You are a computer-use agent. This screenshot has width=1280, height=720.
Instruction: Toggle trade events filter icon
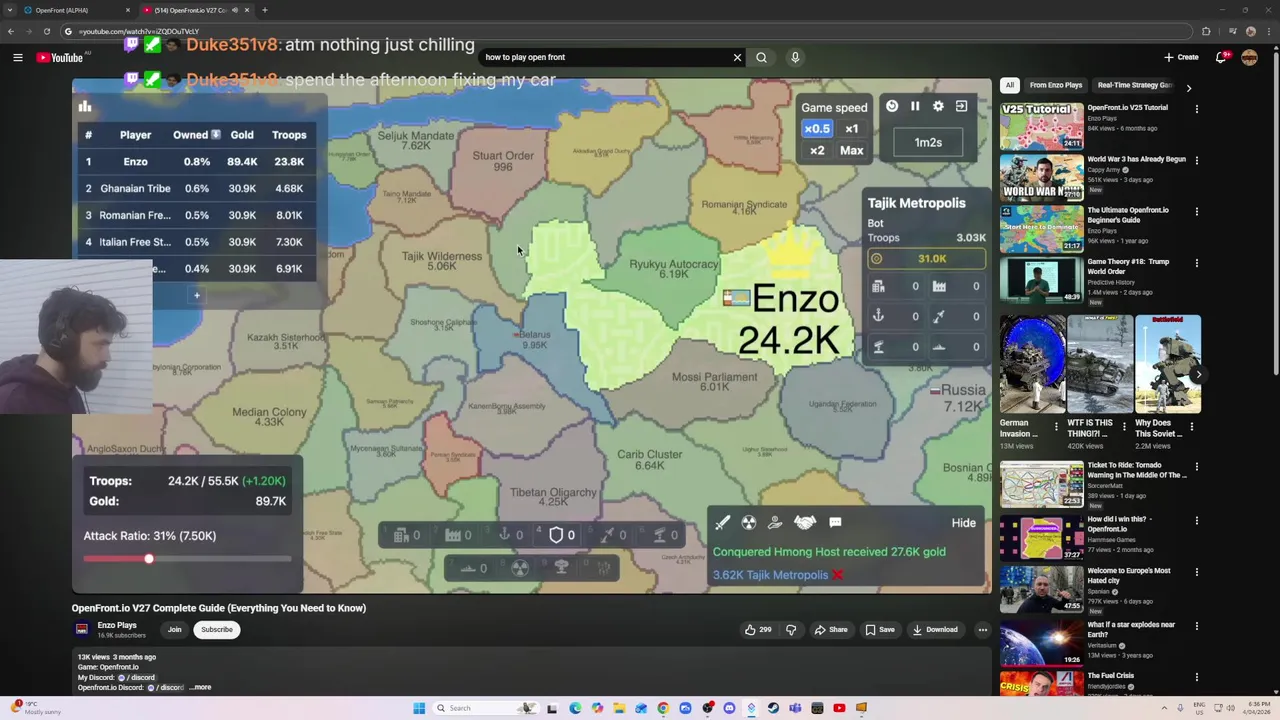(775, 523)
